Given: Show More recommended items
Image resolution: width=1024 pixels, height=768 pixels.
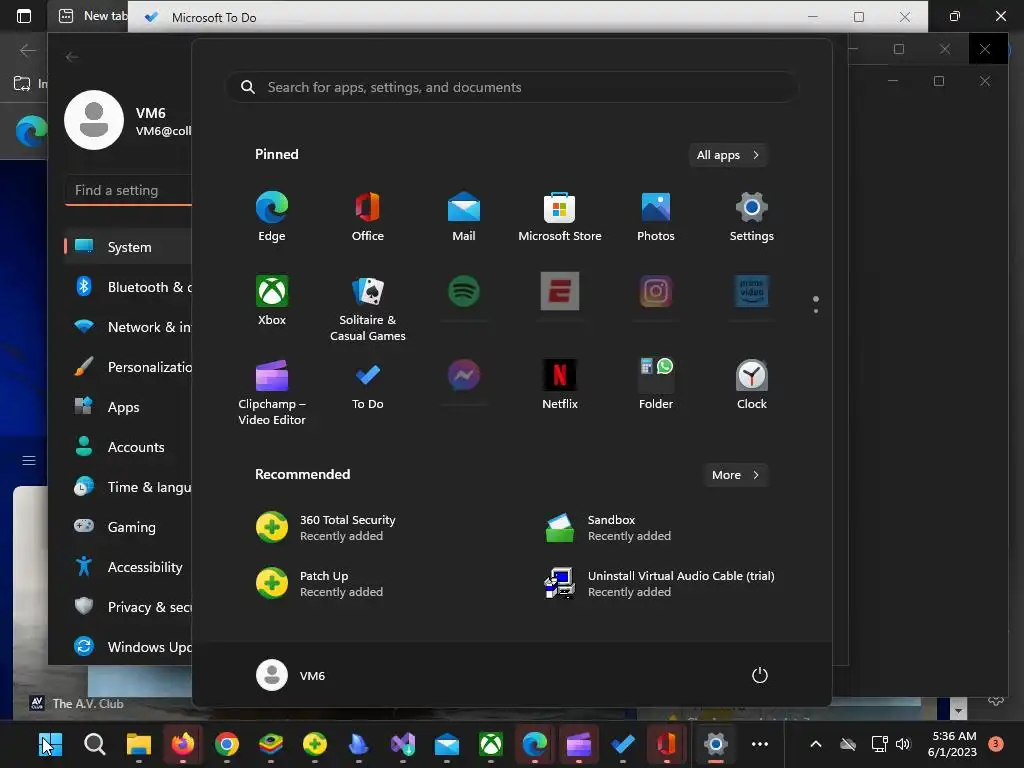Looking at the screenshot, I should tap(735, 475).
